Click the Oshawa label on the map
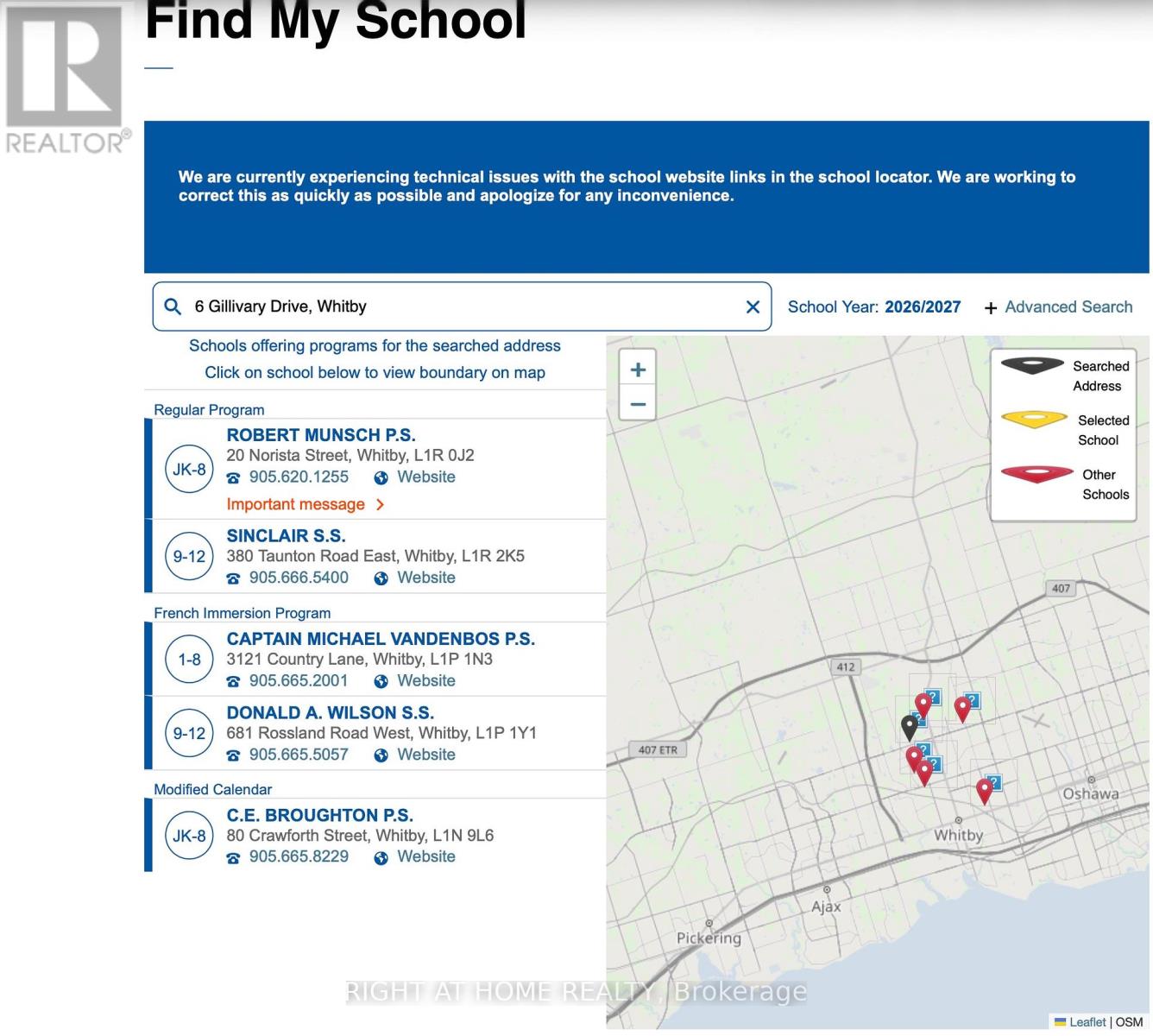 1091,793
